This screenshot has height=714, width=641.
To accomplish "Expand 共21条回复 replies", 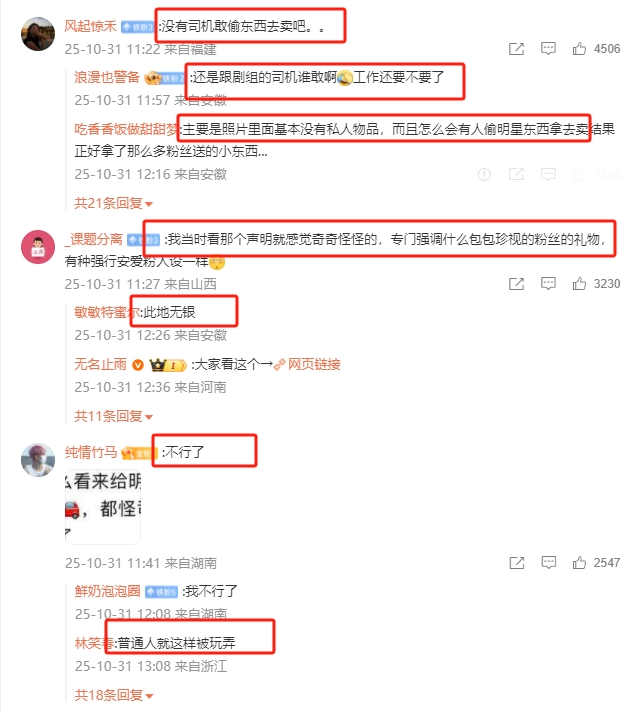I will coord(113,203).
